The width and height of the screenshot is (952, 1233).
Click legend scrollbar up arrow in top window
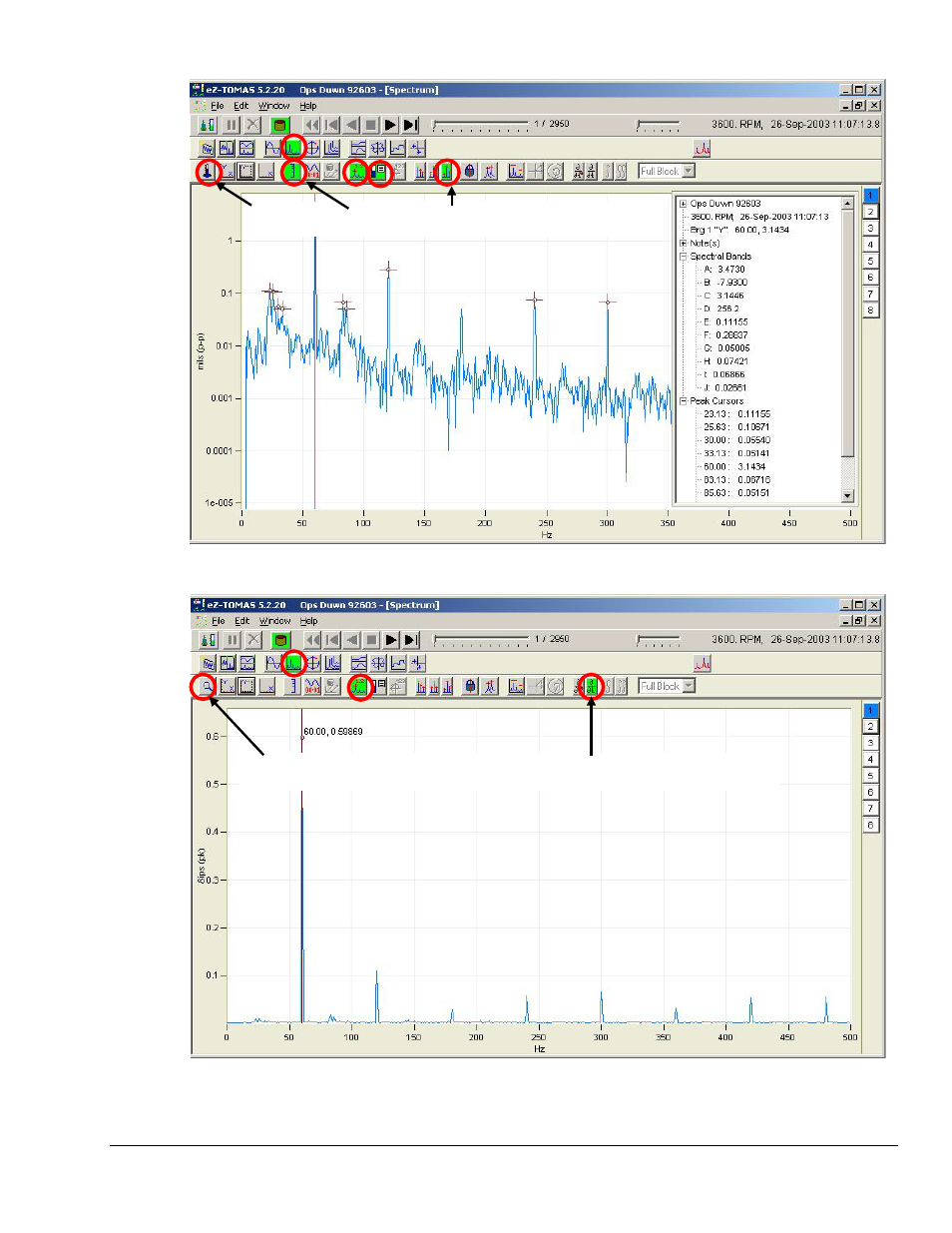[x=847, y=204]
